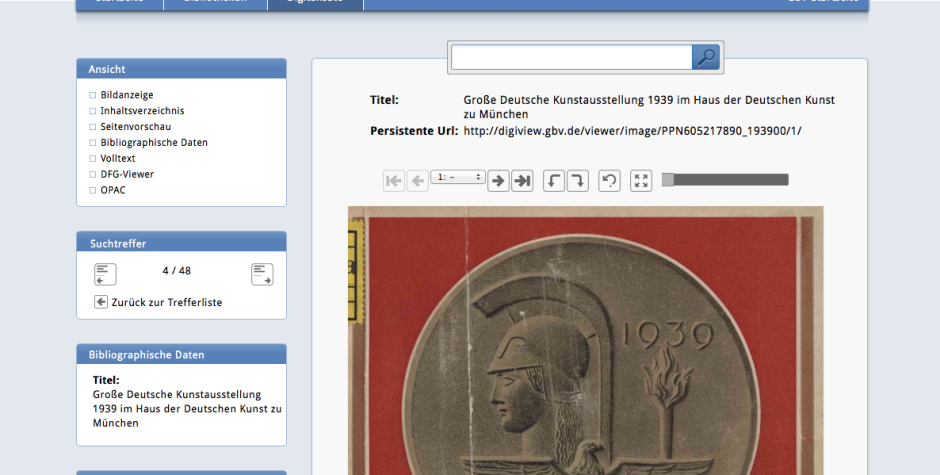Image resolution: width=940 pixels, height=475 pixels.
Task: Open Inhaltsverzeichnis view
Action: pos(142,110)
